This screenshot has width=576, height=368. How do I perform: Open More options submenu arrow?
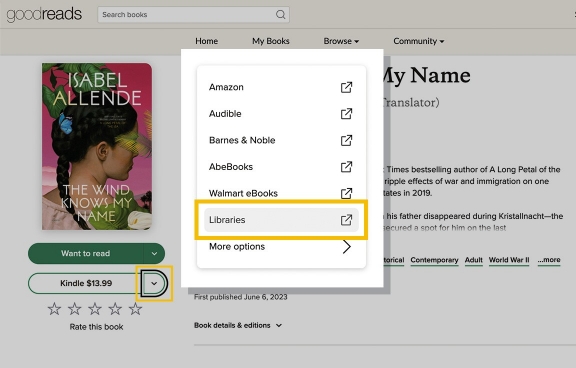click(x=346, y=246)
